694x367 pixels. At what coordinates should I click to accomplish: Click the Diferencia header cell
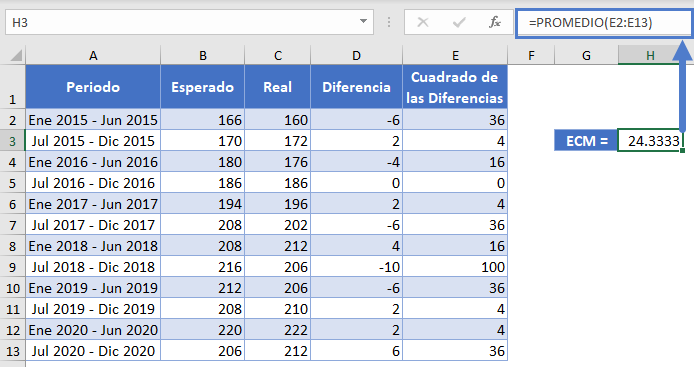pyautogui.click(x=356, y=87)
